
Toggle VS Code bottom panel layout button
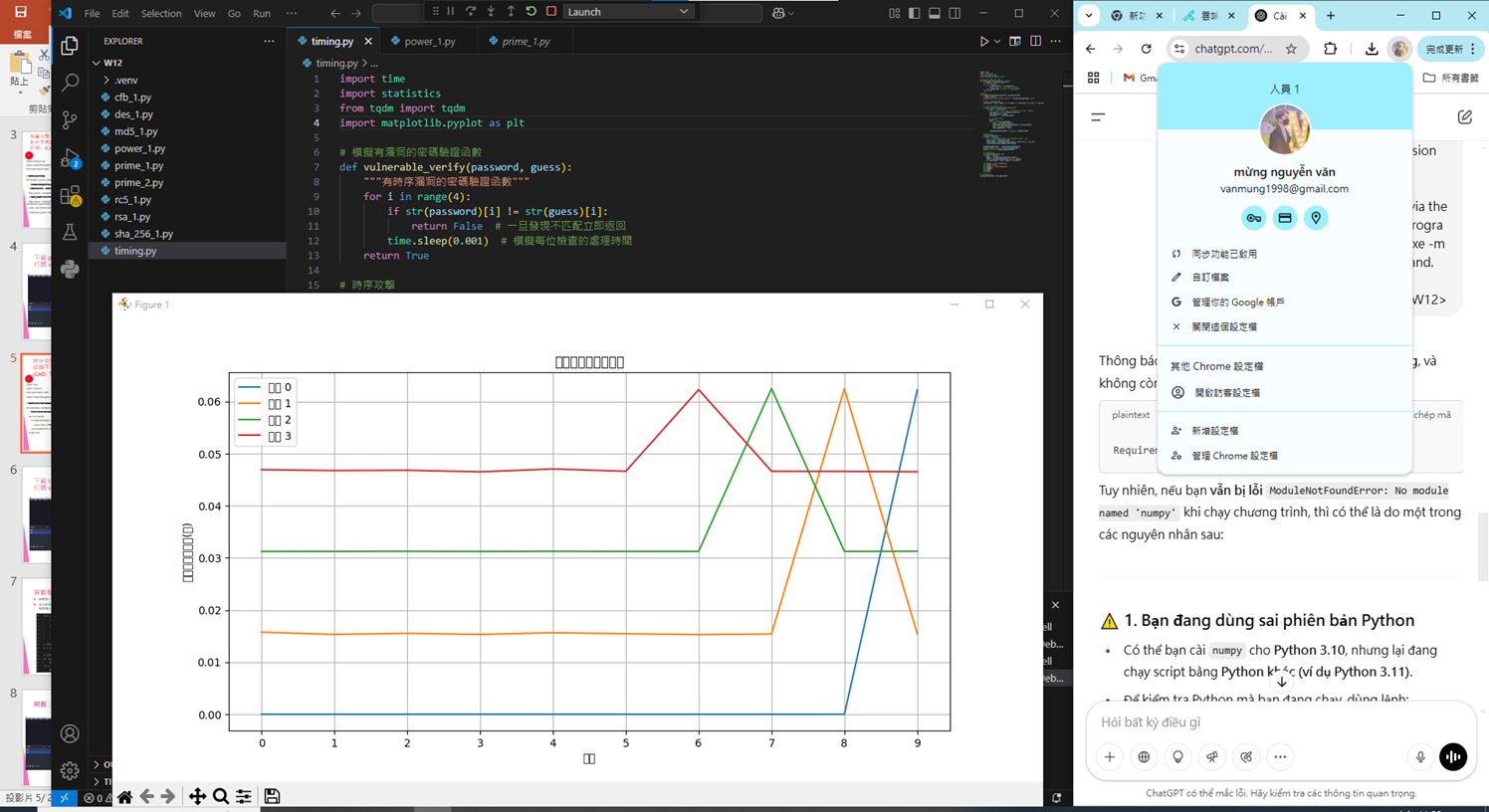pyautogui.click(x=935, y=13)
